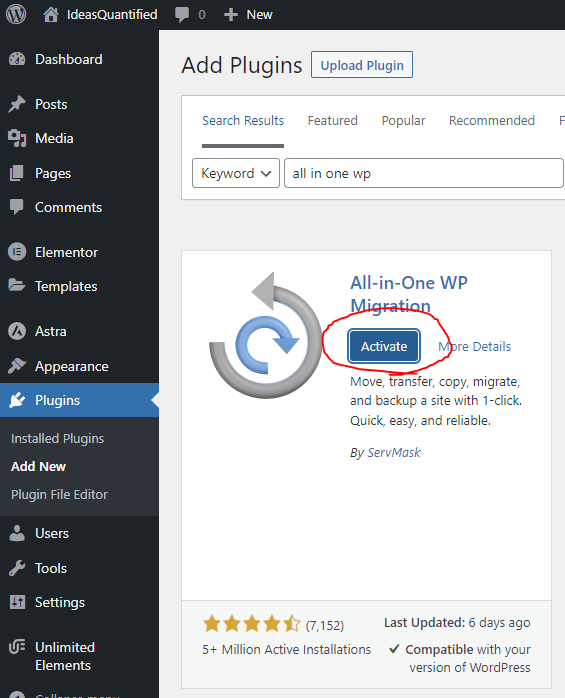This screenshot has width=565, height=698.
Task: Click the Templates folder icon
Action: click(17, 286)
